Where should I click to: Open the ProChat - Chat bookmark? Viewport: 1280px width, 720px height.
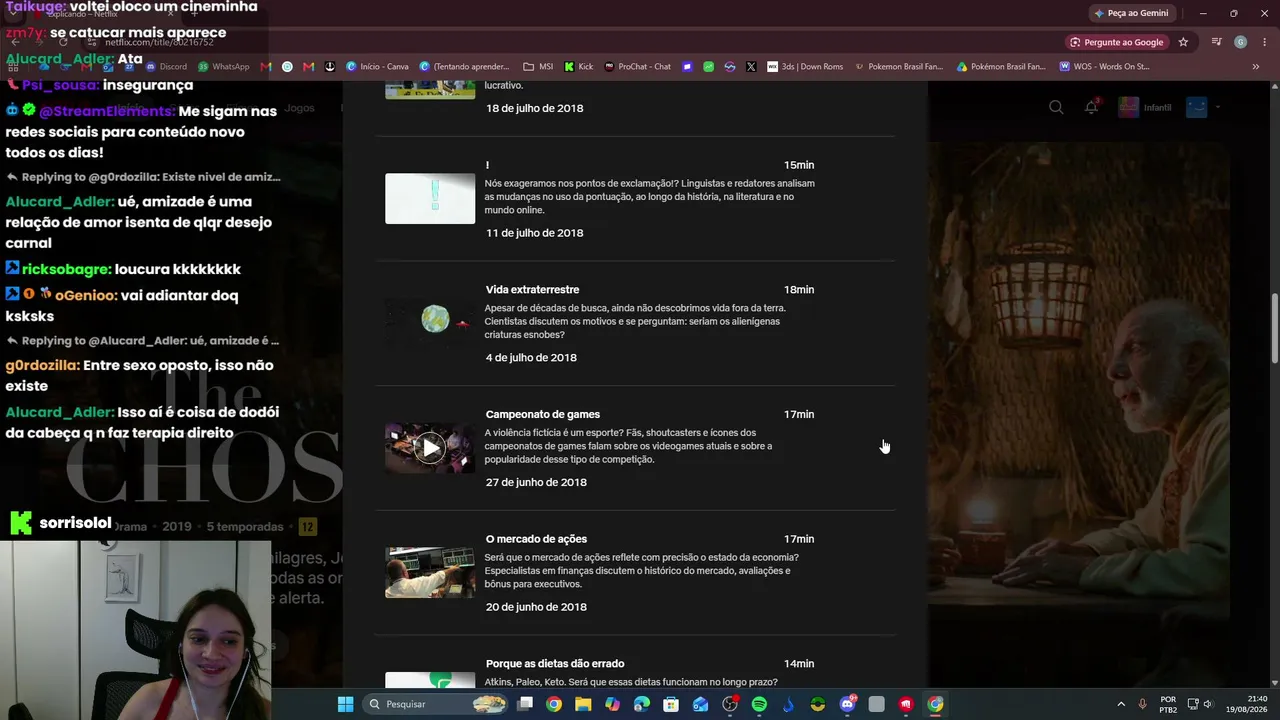pyautogui.click(x=637, y=67)
